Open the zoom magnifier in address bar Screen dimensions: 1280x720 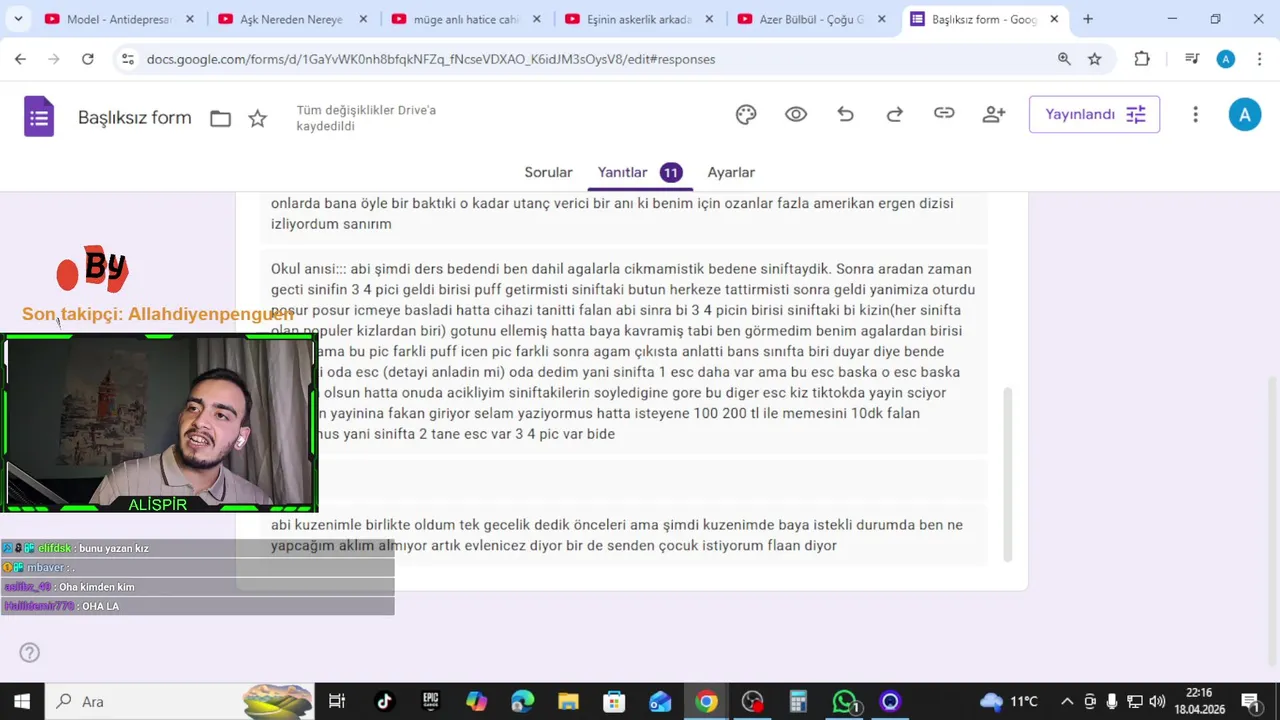pyautogui.click(x=1064, y=59)
